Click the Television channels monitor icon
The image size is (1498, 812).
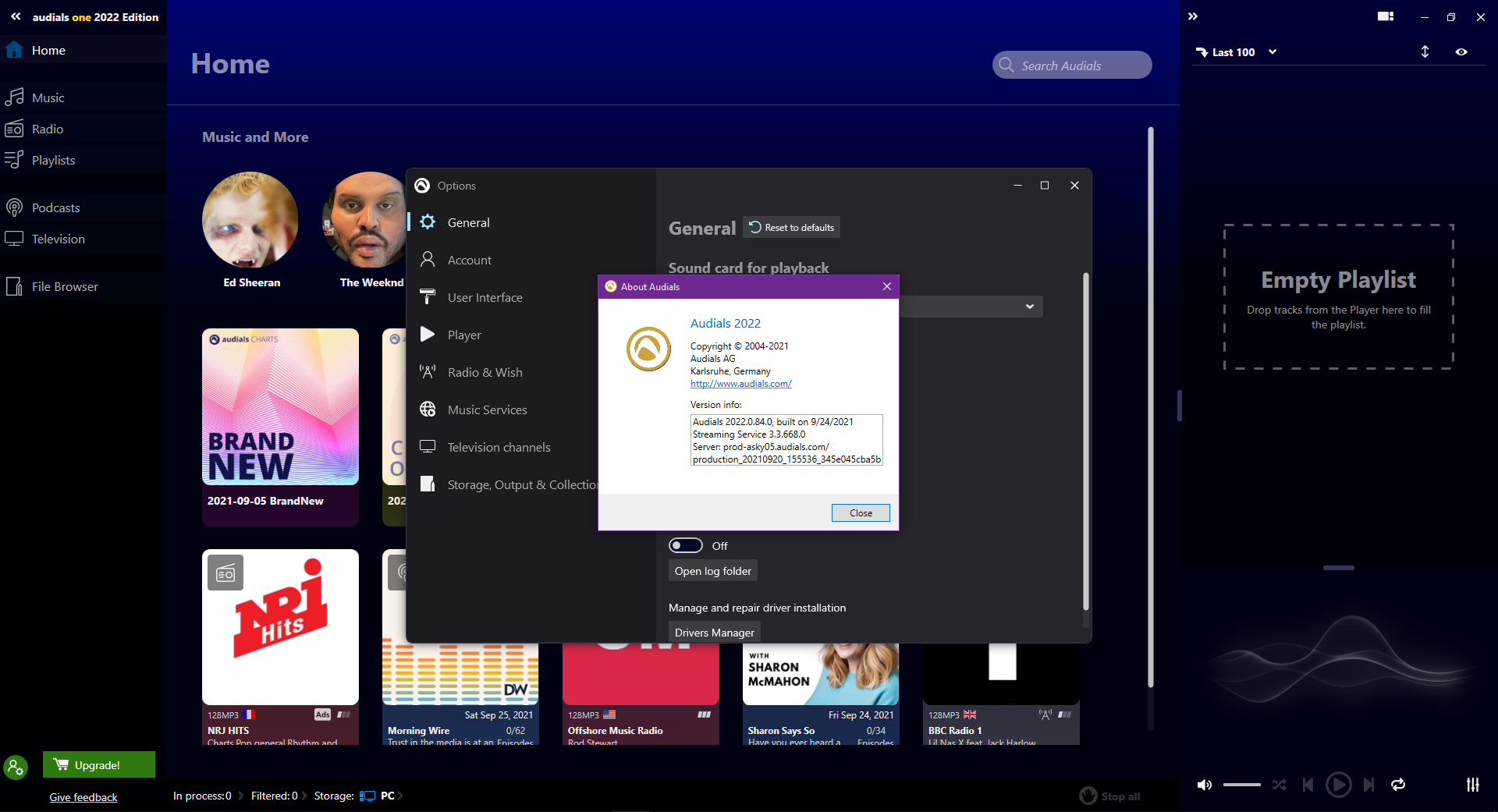point(428,447)
